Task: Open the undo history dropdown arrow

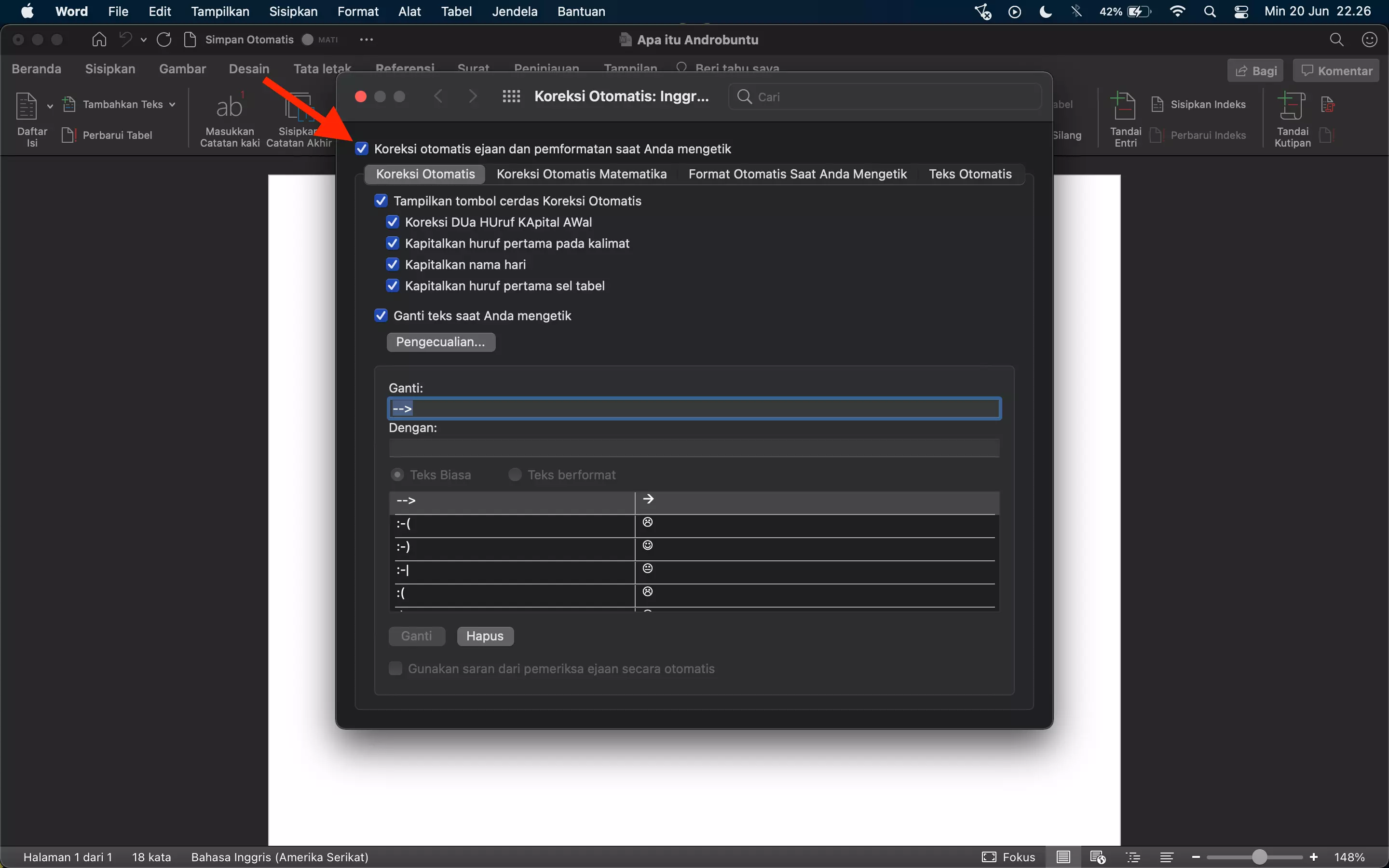Action: click(x=144, y=39)
